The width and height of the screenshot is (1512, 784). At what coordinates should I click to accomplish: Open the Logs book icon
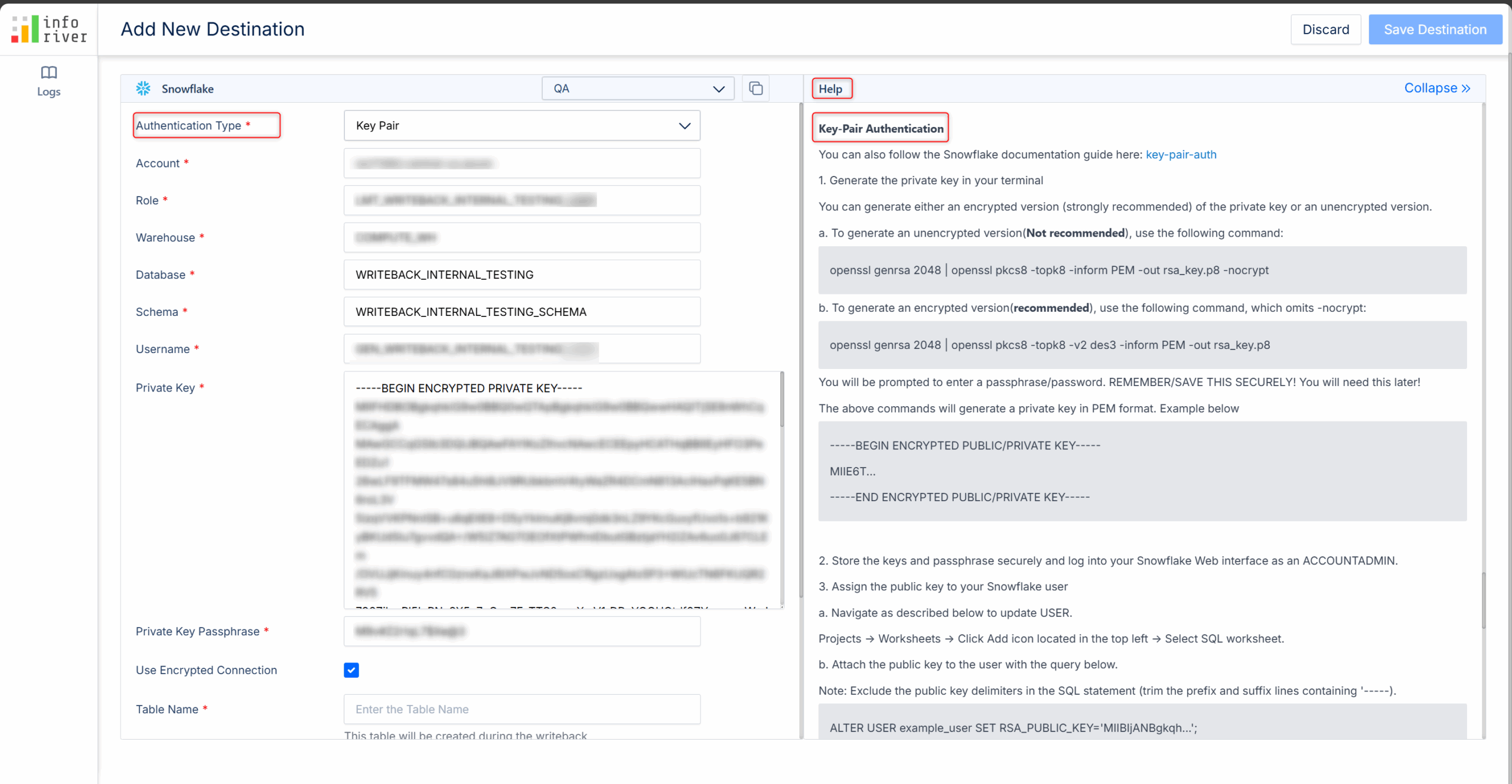click(48, 73)
